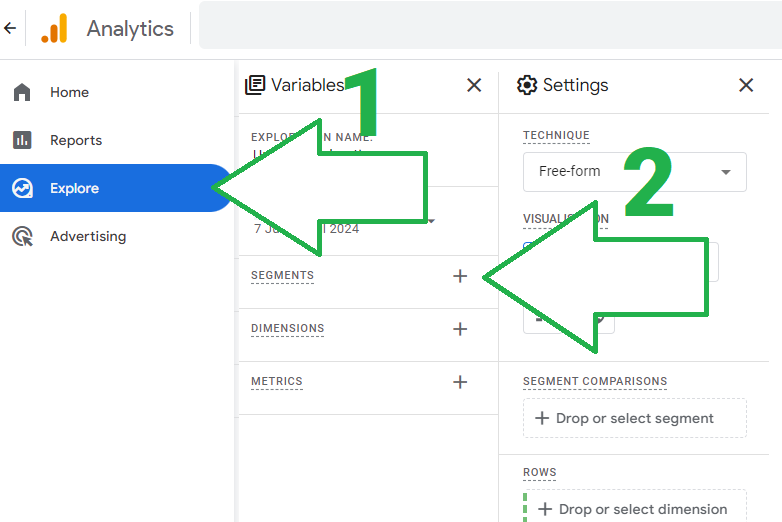782x522 pixels.
Task: Click the Segments section label
Action: pyautogui.click(x=282, y=276)
